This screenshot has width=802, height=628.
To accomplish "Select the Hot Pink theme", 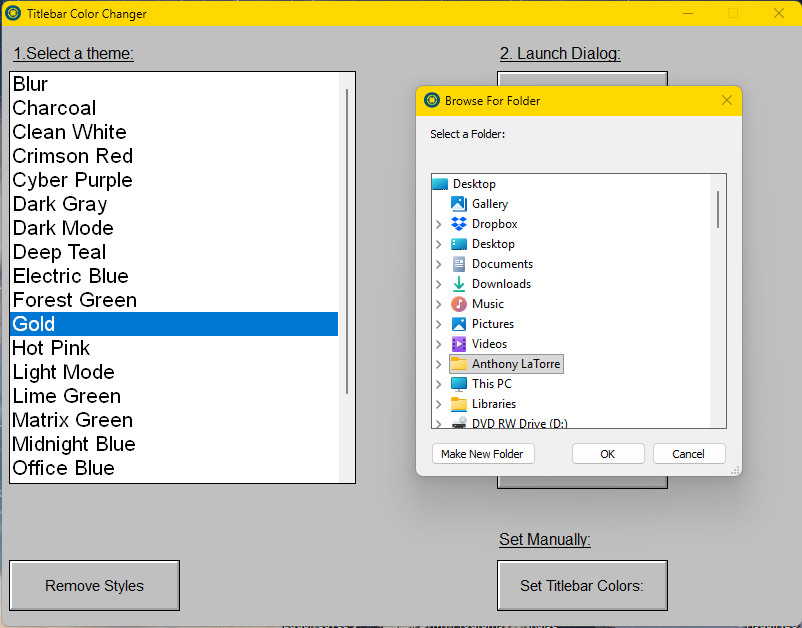I will coord(174,348).
